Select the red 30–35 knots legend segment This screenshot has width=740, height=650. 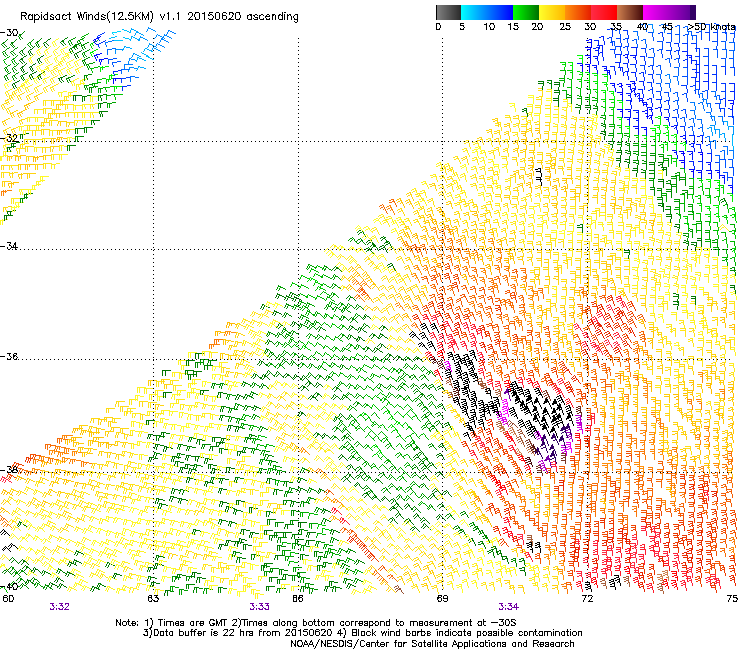coord(604,12)
